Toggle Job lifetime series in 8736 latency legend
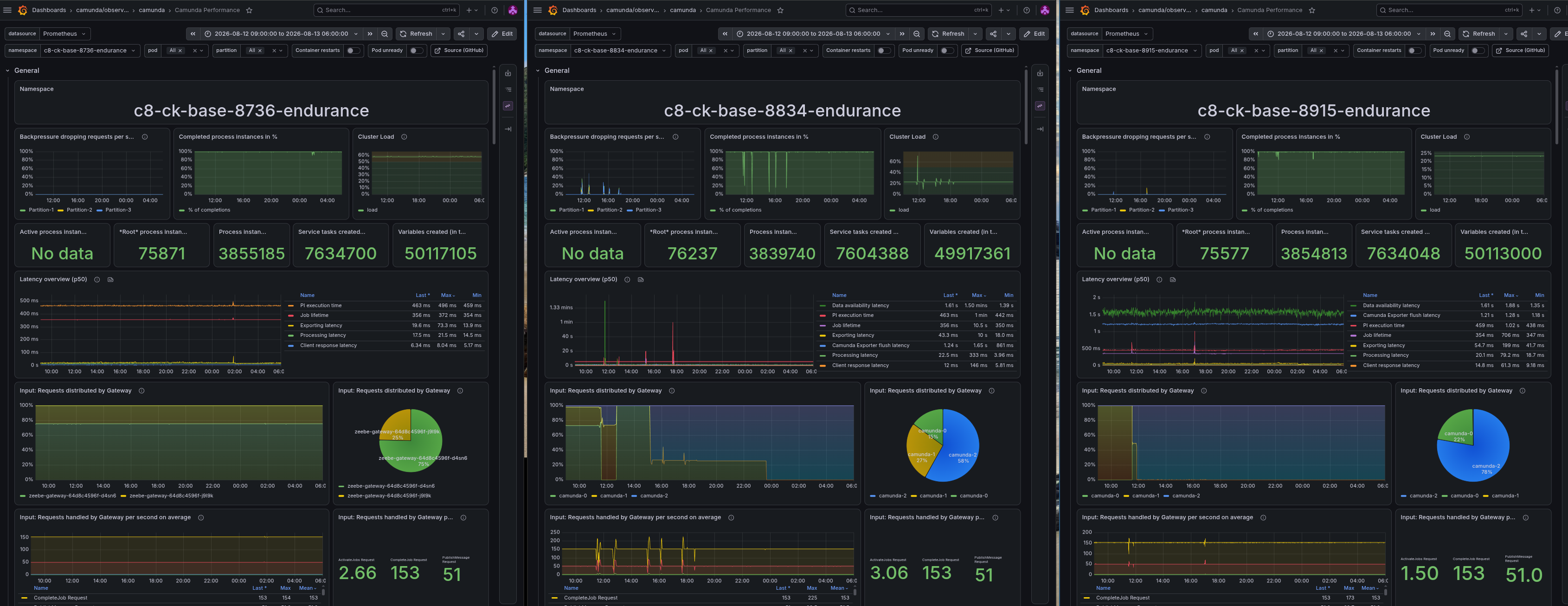This screenshot has height=606, width=1568. point(314,316)
